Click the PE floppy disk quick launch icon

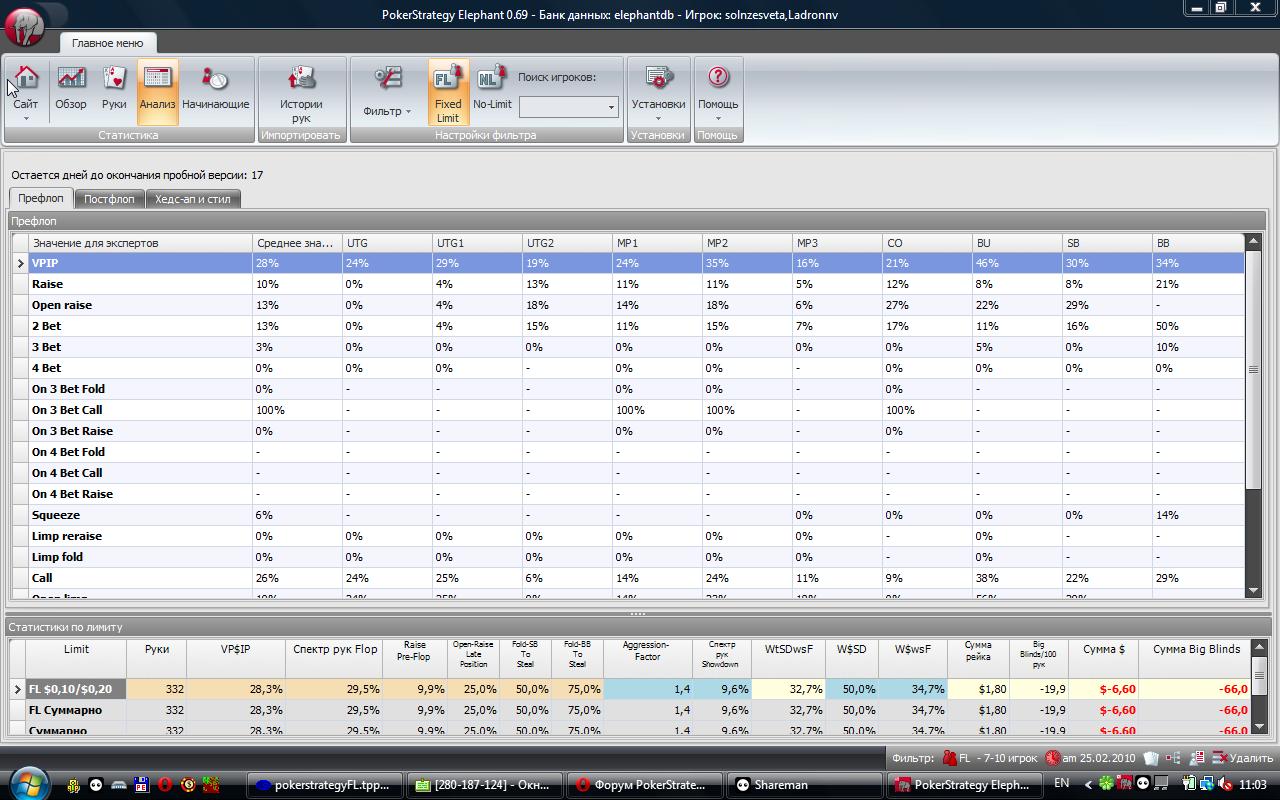(142, 785)
